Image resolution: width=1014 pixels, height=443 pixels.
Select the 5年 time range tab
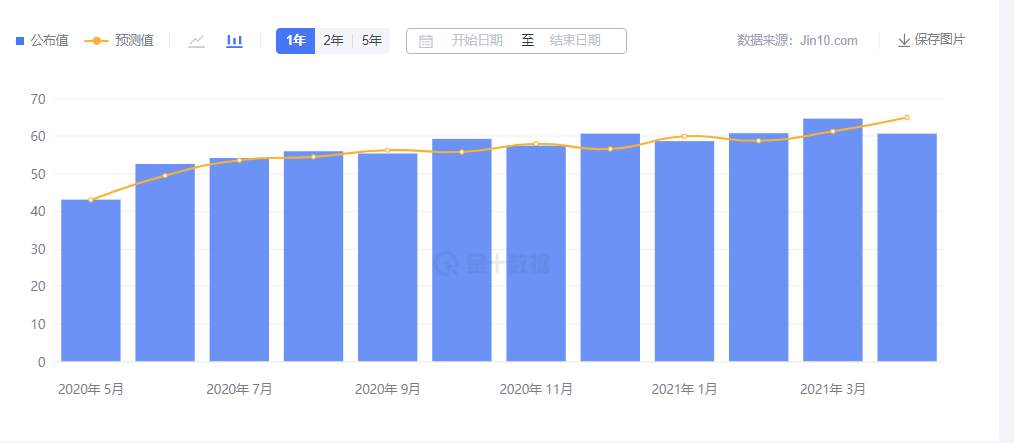pyautogui.click(x=371, y=41)
